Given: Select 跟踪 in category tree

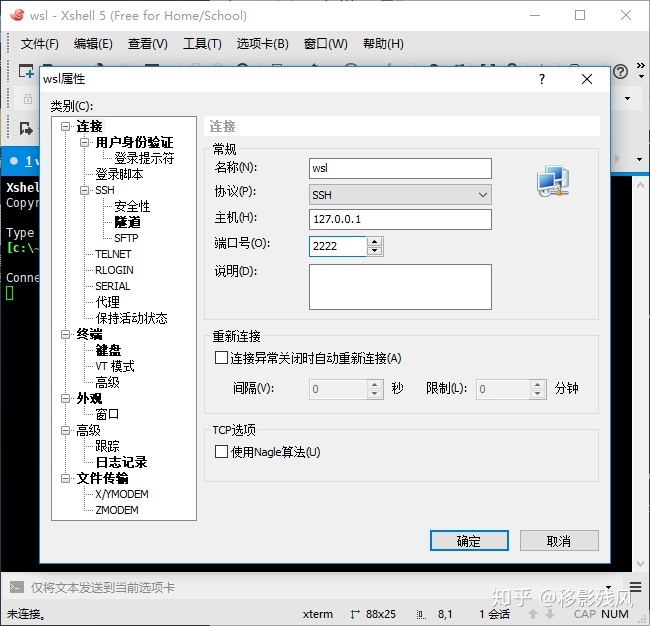Looking at the screenshot, I should pyautogui.click(x=107, y=446).
